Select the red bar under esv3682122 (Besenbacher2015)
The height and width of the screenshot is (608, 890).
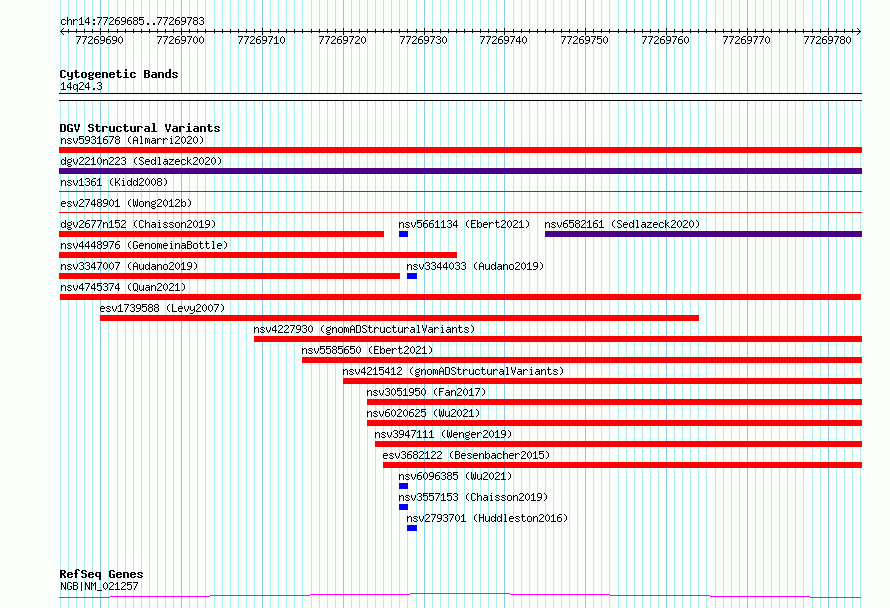click(x=622, y=465)
